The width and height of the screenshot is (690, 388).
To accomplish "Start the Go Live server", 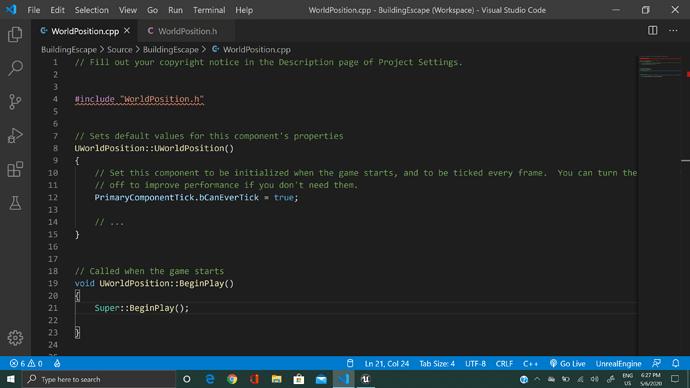I will pyautogui.click(x=568, y=363).
